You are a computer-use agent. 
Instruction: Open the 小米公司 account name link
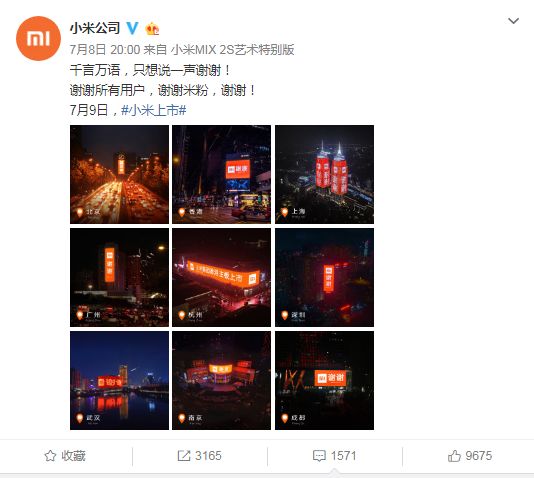coord(95,28)
